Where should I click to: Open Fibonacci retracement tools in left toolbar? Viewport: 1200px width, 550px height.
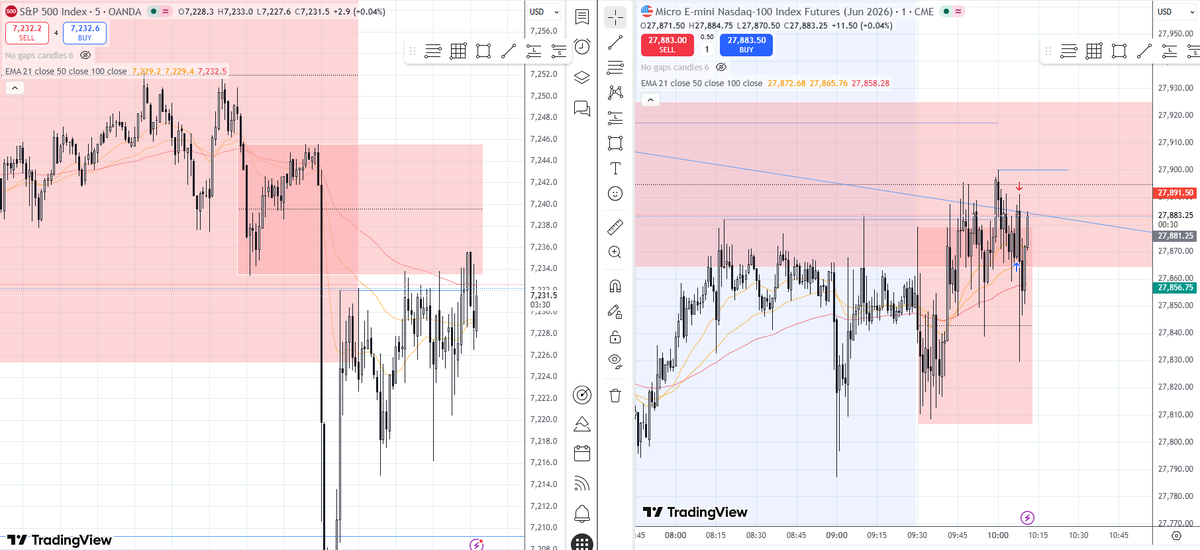point(615,67)
